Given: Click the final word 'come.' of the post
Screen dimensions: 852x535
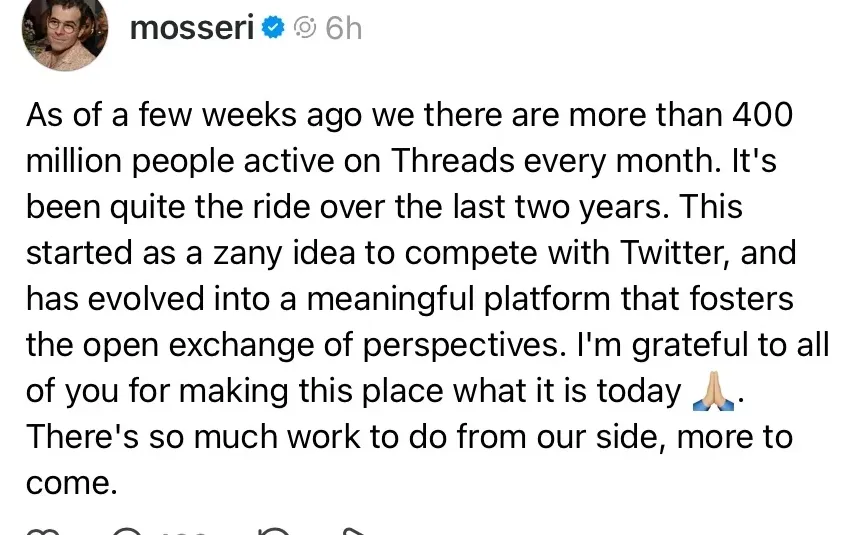Looking at the screenshot, I should point(71,483).
